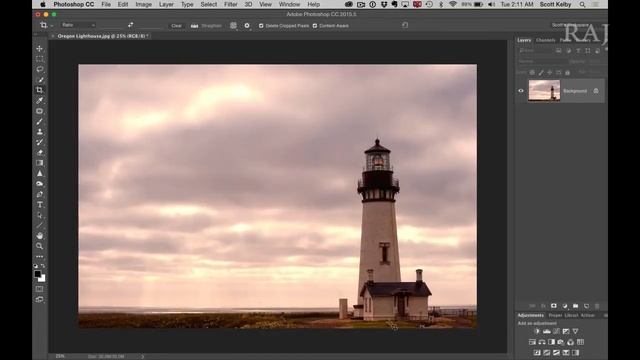Open create adjustment layer menu
640x360 pixels.
coord(565,306)
